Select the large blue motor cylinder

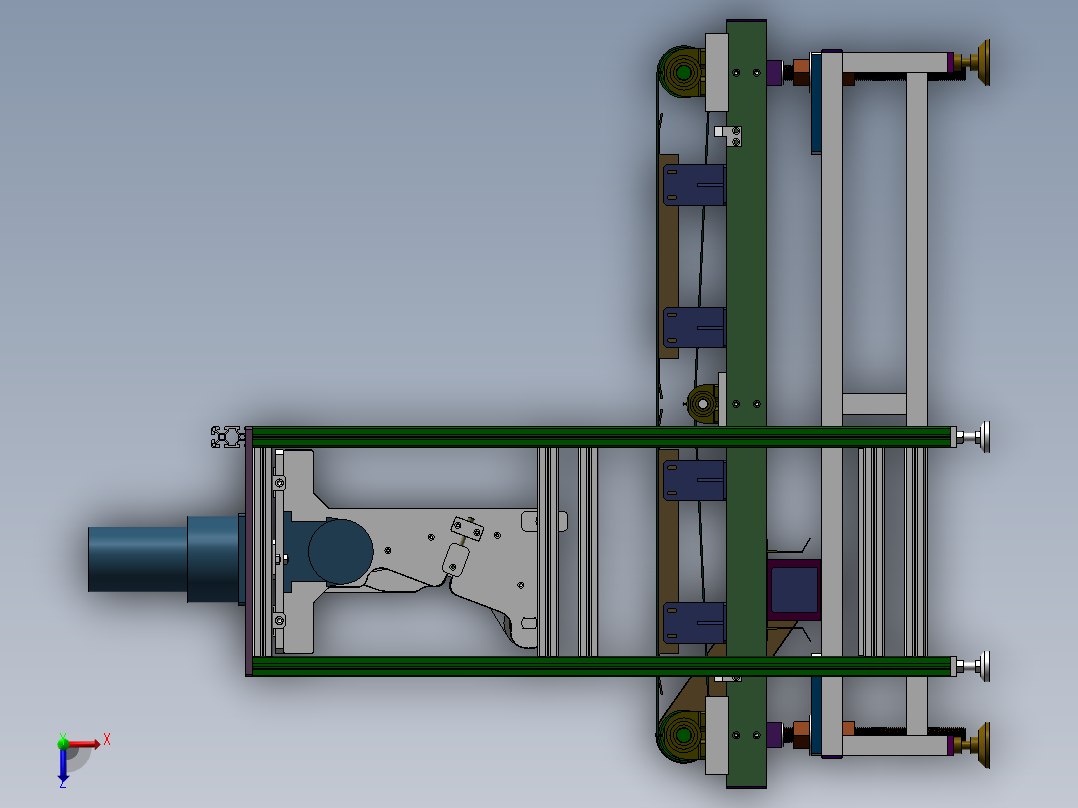pos(138,559)
